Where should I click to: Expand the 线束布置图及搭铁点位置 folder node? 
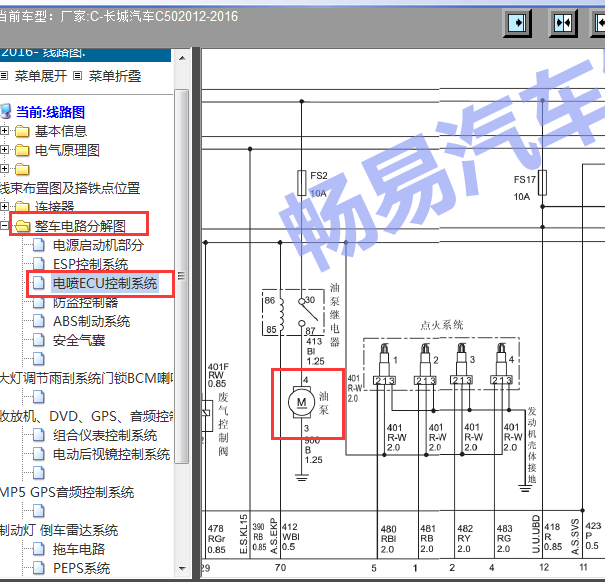4,169
